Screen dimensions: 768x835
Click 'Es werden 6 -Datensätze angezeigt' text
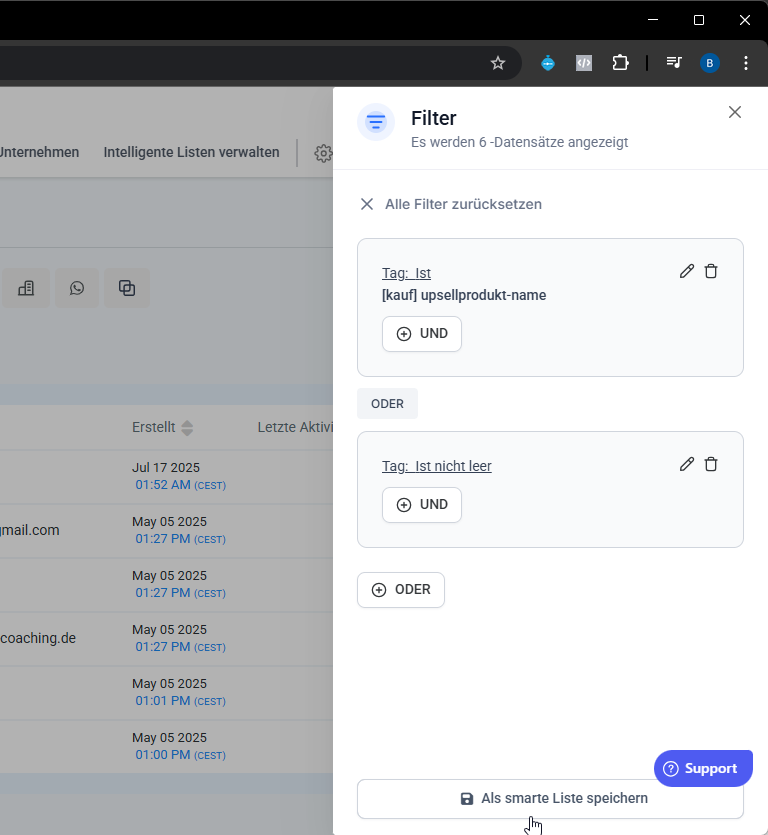[519, 143]
